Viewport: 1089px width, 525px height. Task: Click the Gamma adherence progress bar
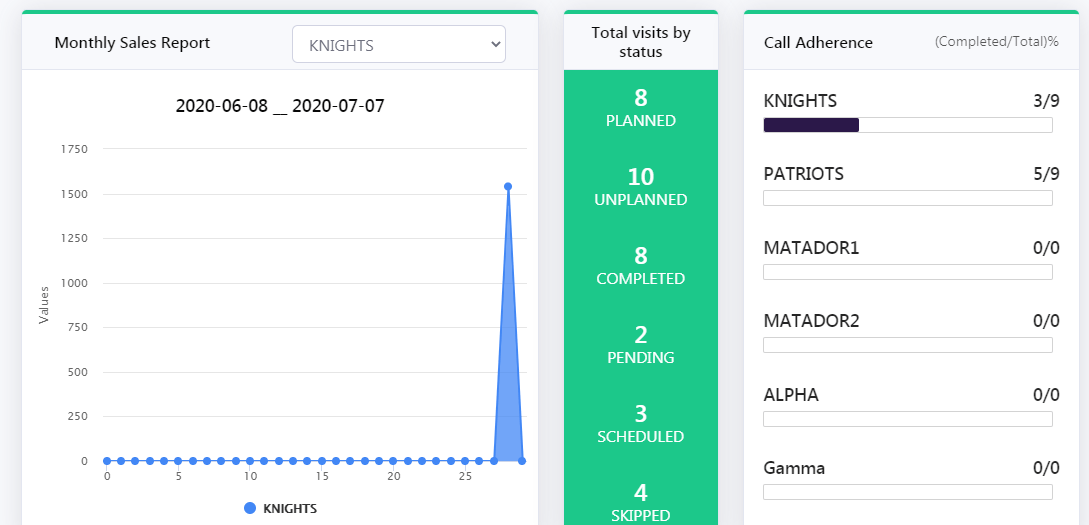907,492
